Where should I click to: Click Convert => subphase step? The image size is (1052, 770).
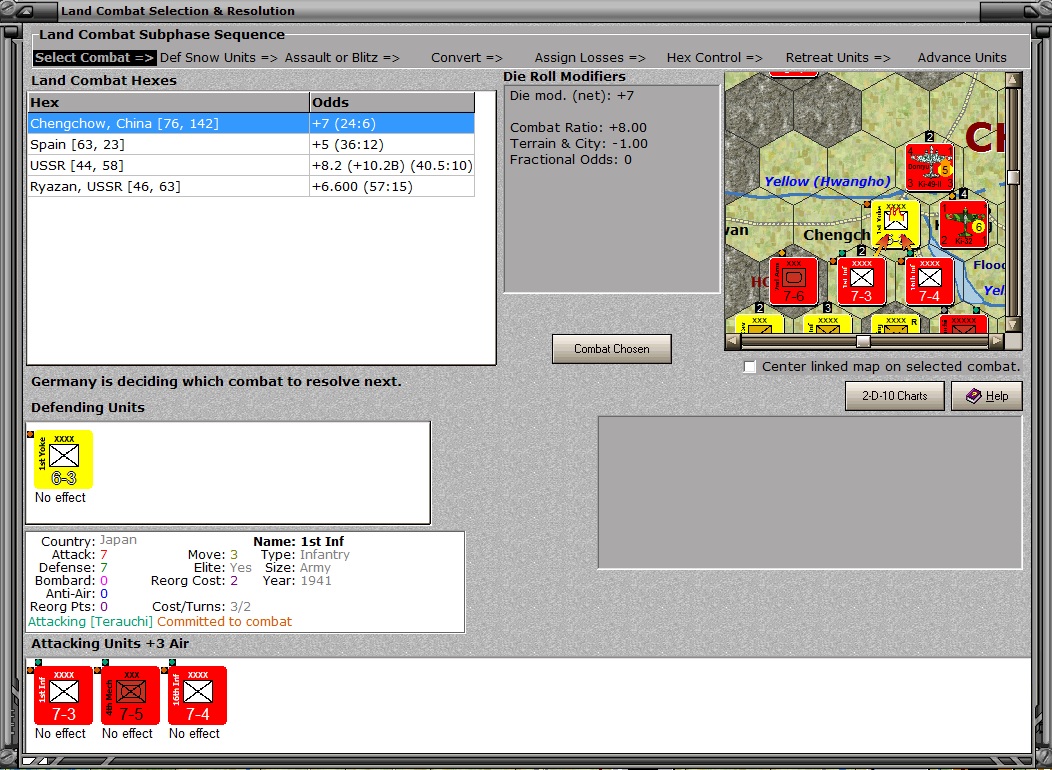(467, 58)
